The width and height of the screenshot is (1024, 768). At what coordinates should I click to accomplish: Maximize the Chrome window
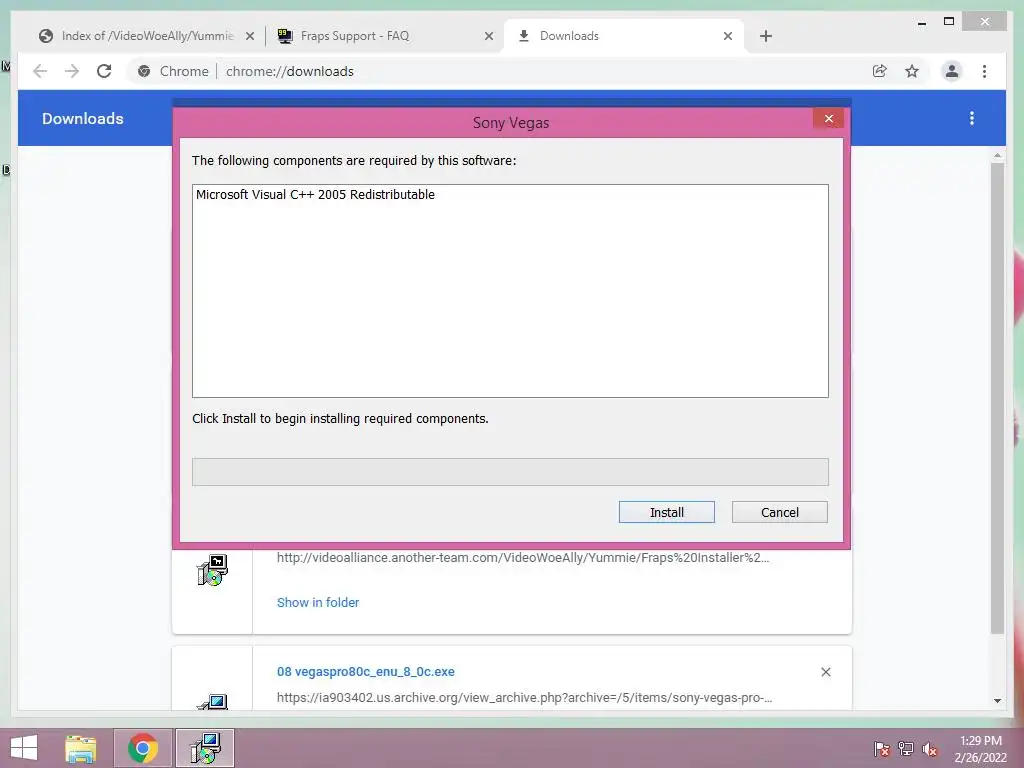(x=949, y=22)
